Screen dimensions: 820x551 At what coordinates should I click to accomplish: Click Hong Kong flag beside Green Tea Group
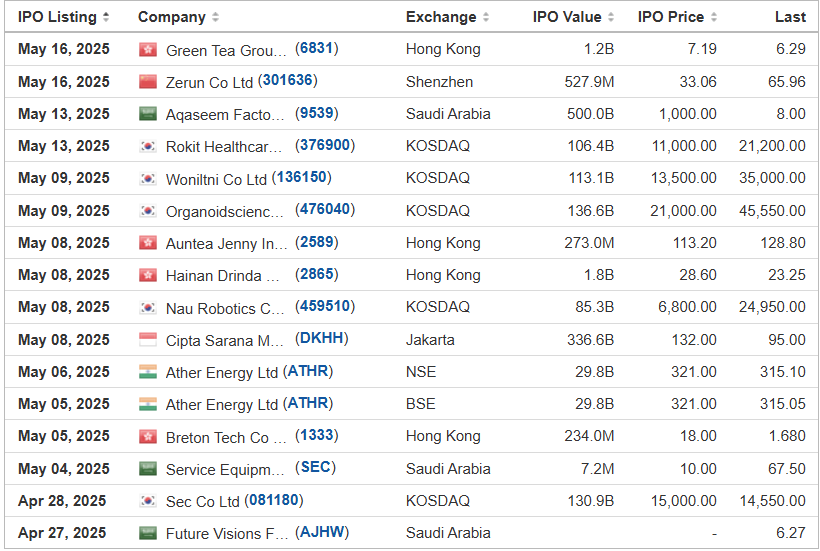click(x=148, y=50)
